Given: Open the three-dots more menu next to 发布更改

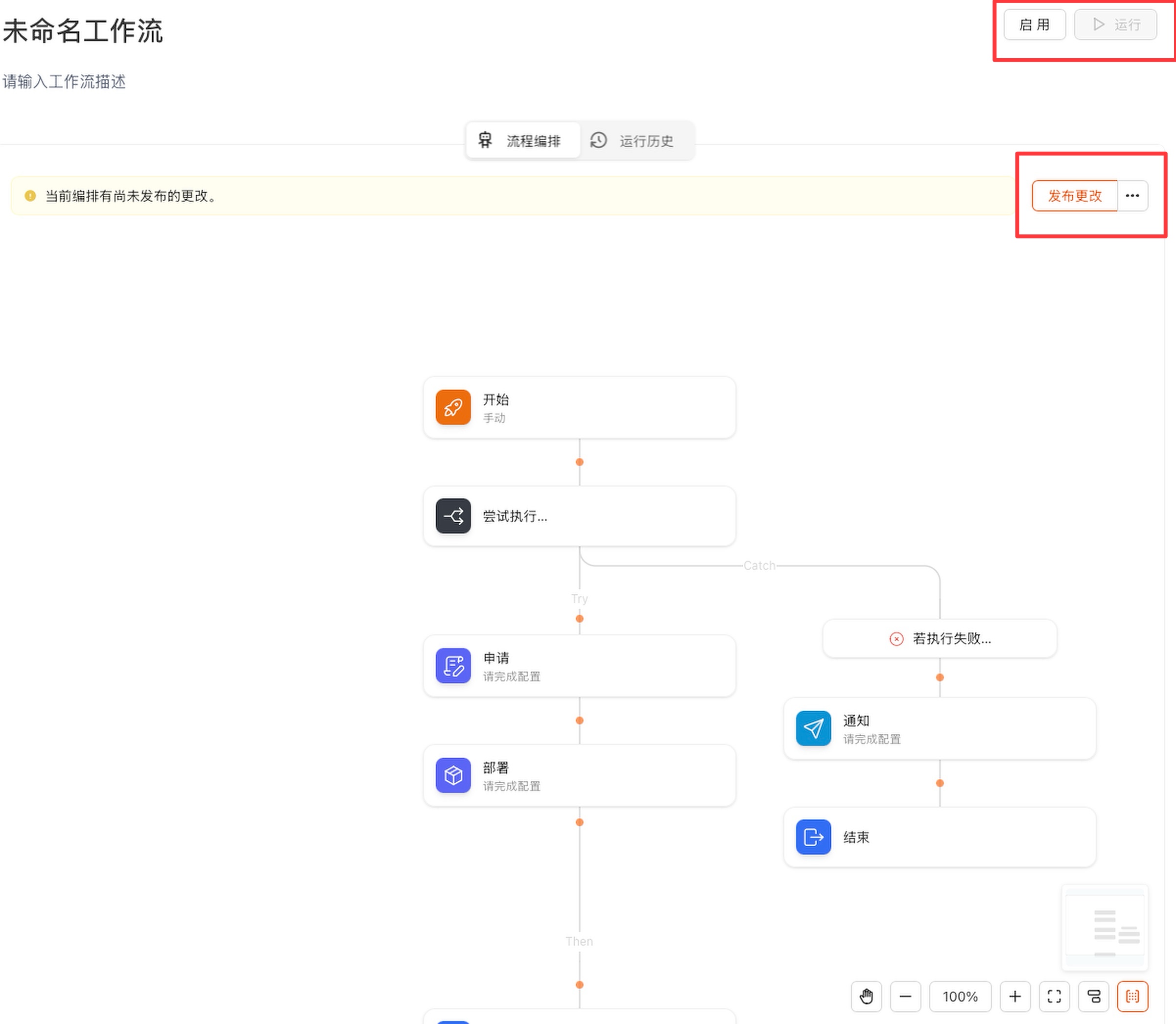Looking at the screenshot, I should click(x=1132, y=196).
